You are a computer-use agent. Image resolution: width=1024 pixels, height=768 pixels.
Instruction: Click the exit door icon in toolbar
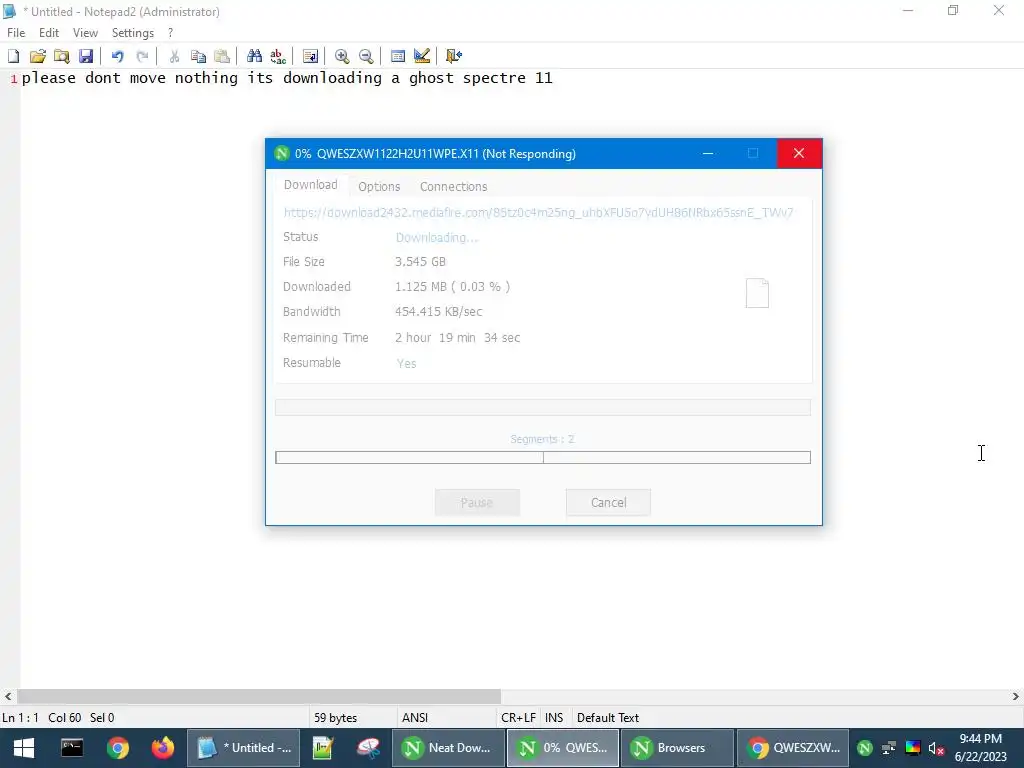tap(454, 56)
